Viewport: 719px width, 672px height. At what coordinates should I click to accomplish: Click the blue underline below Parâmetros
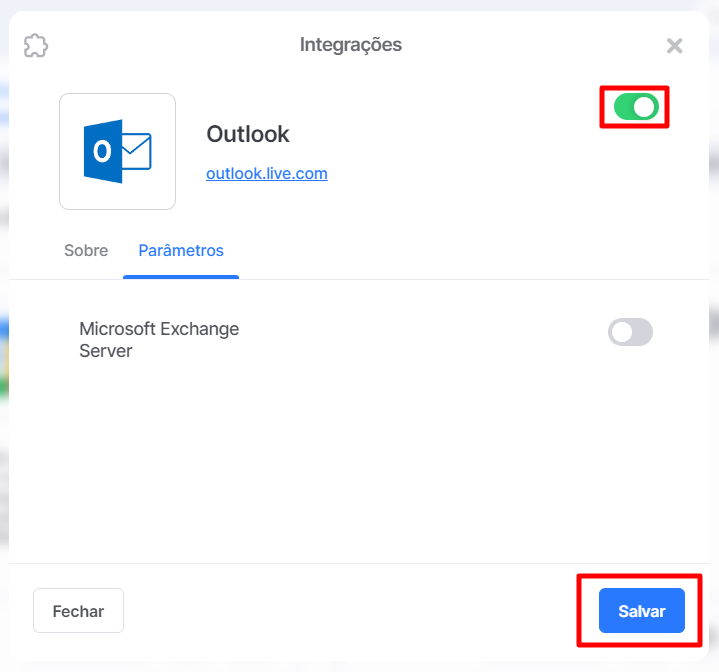(x=181, y=277)
